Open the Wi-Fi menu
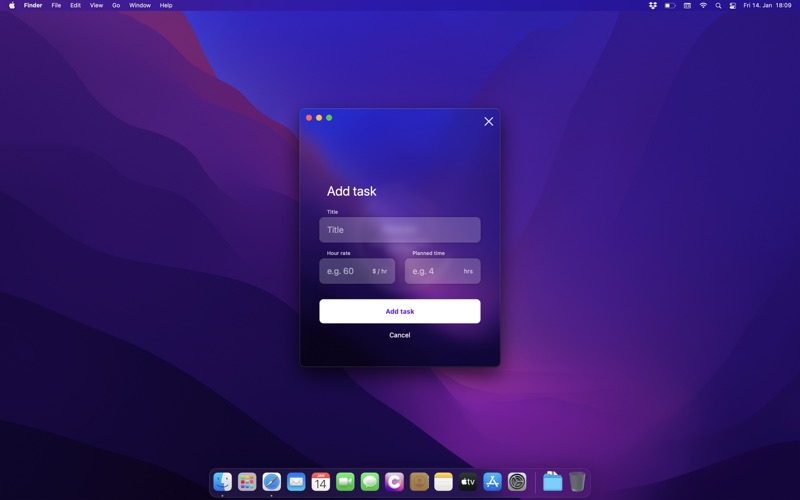This screenshot has height=500, width=800. 703,6
